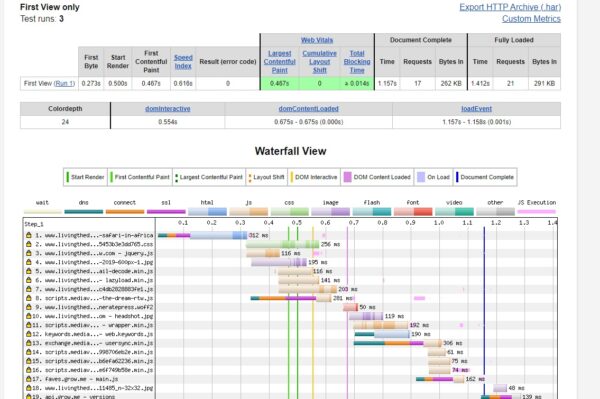Click the lock icon next to headshot.jpg request 10
600x399 pixels.
point(29,316)
